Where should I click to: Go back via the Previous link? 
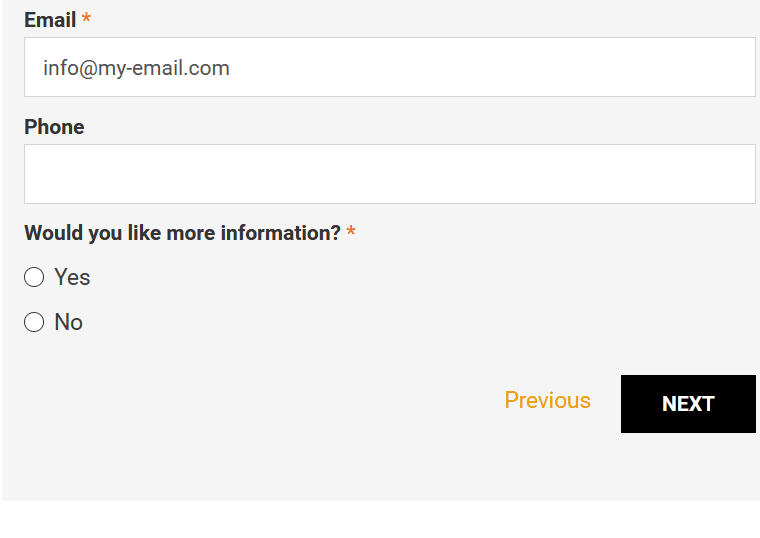(547, 400)
